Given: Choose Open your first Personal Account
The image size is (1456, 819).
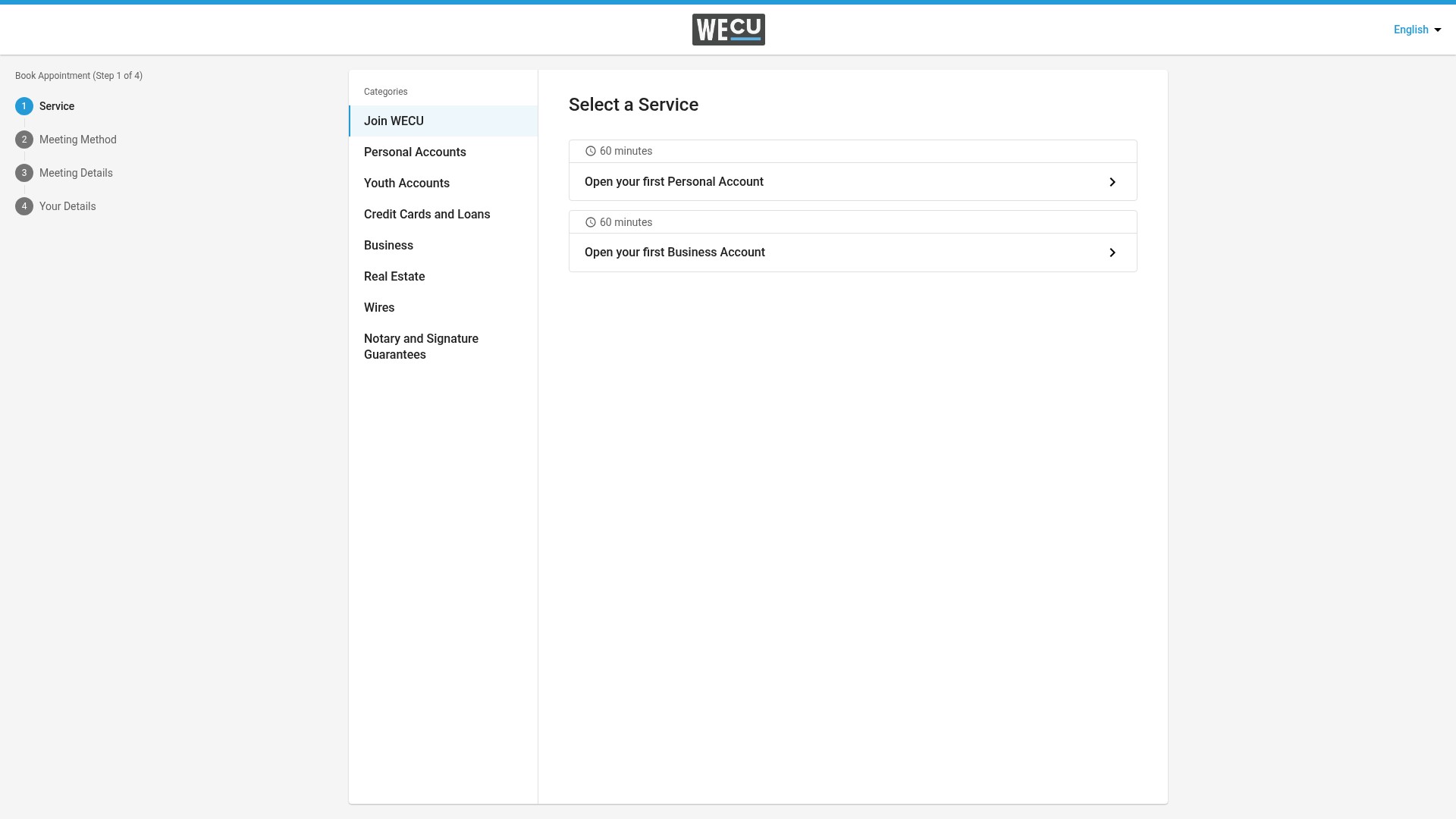Looking at the screenshot, I should 852,182.
